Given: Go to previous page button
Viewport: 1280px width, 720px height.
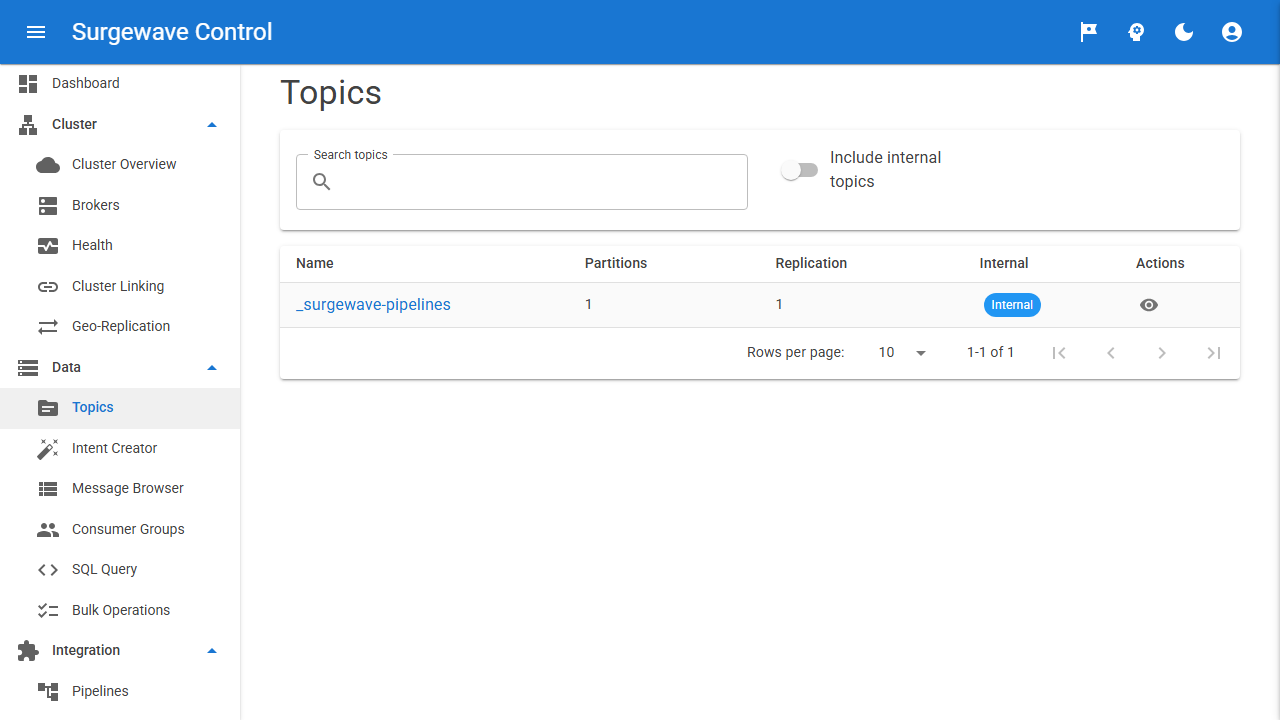Looking at the screenshot, I should pyautogui.click(x=1110, y=353).
